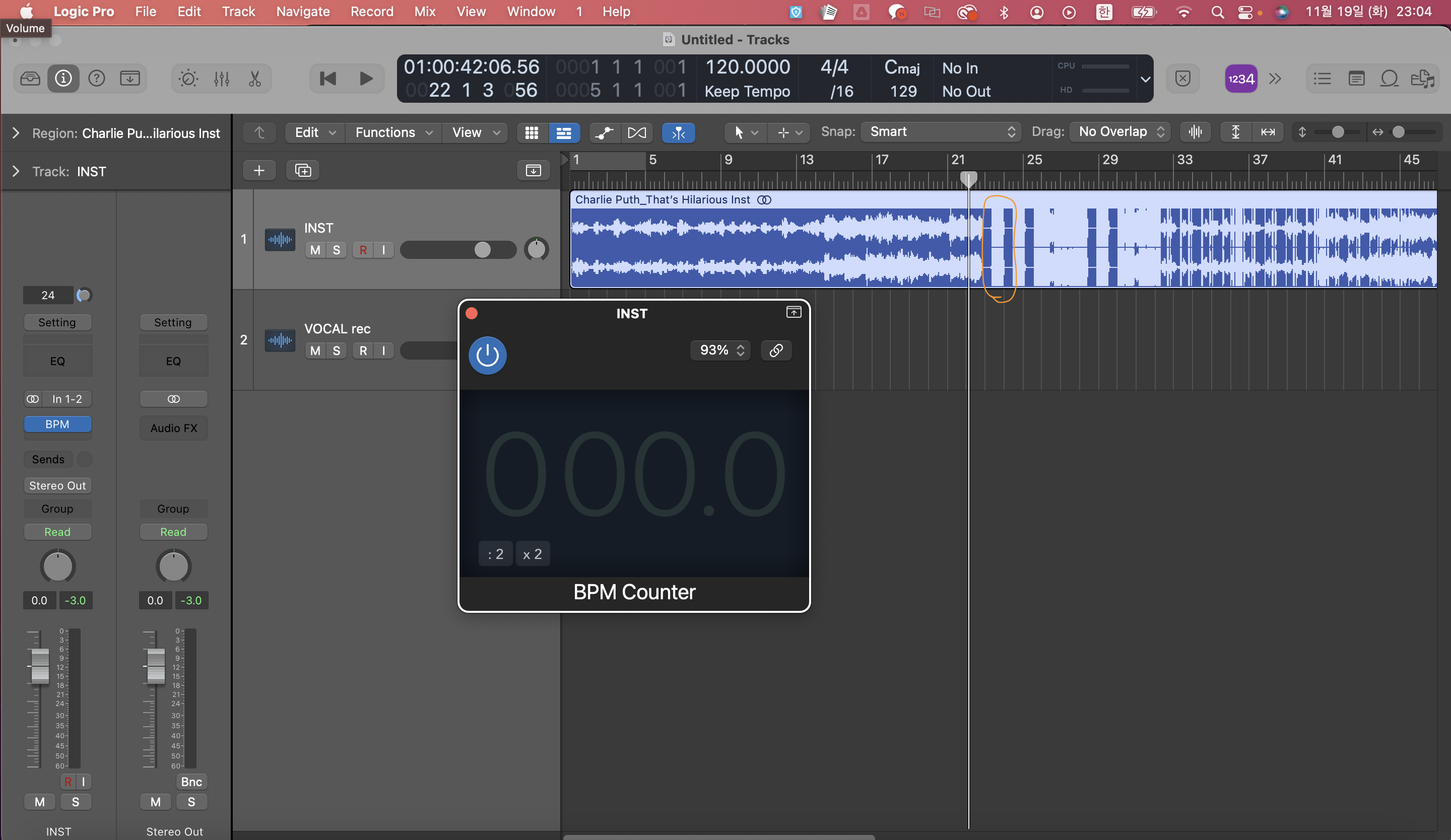Click the add track plus icon
Screen dimensions: 1451x840
point(259,170)
